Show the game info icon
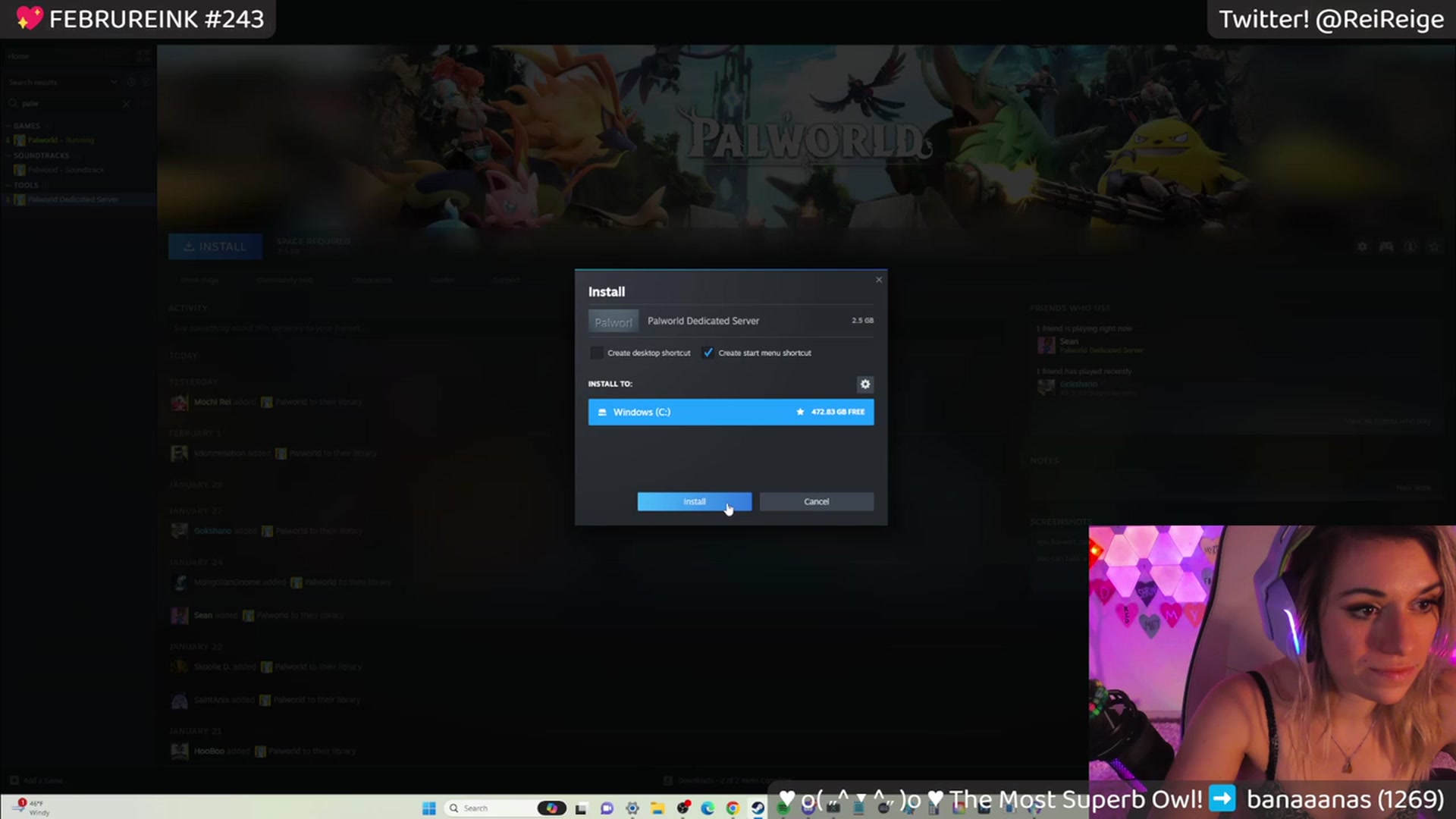The image size is (1456, 819). click(x=1410, y=247)
